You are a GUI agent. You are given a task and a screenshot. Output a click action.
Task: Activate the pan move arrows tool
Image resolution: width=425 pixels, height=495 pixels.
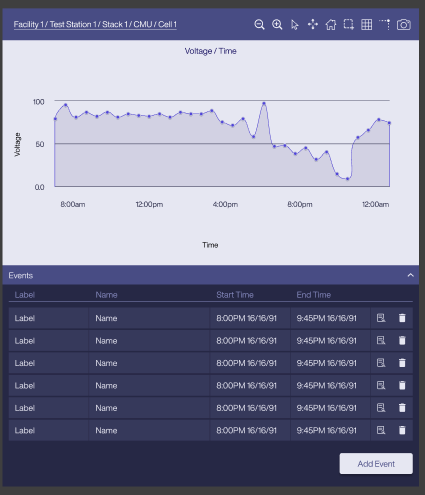(313, 25)
